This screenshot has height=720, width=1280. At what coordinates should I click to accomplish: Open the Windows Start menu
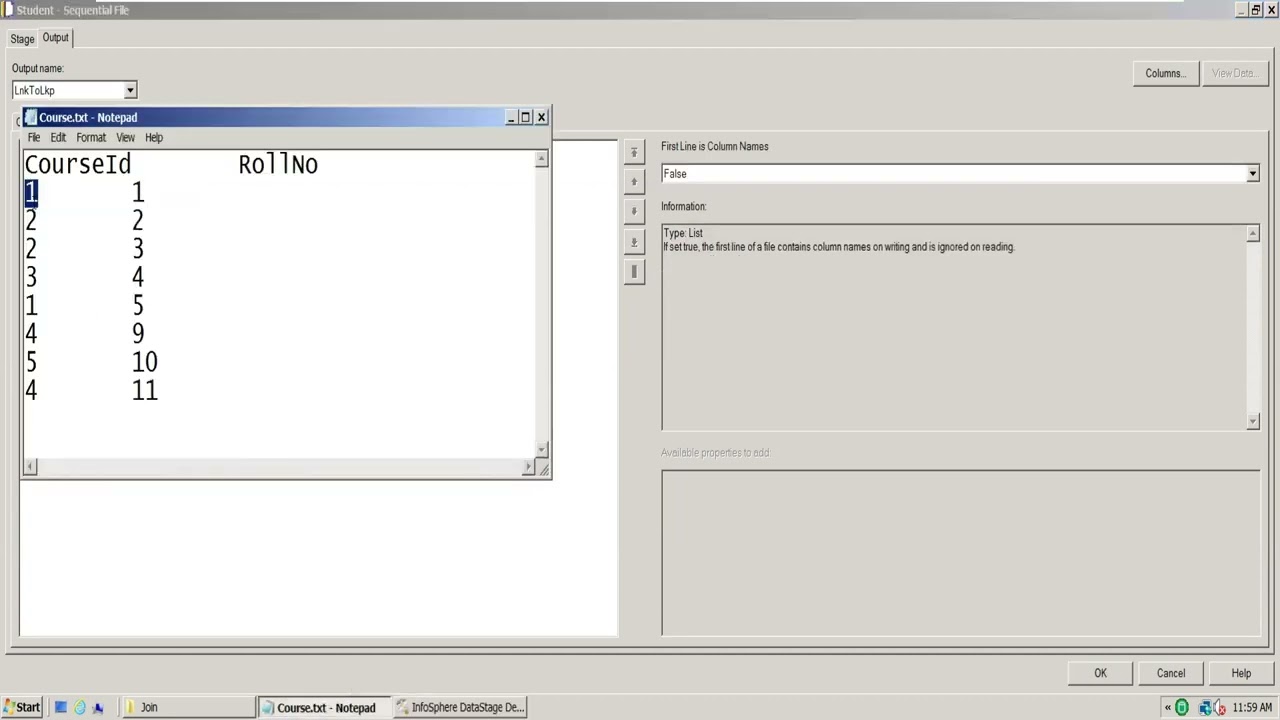pyautogui.click(x=21, y=707)
